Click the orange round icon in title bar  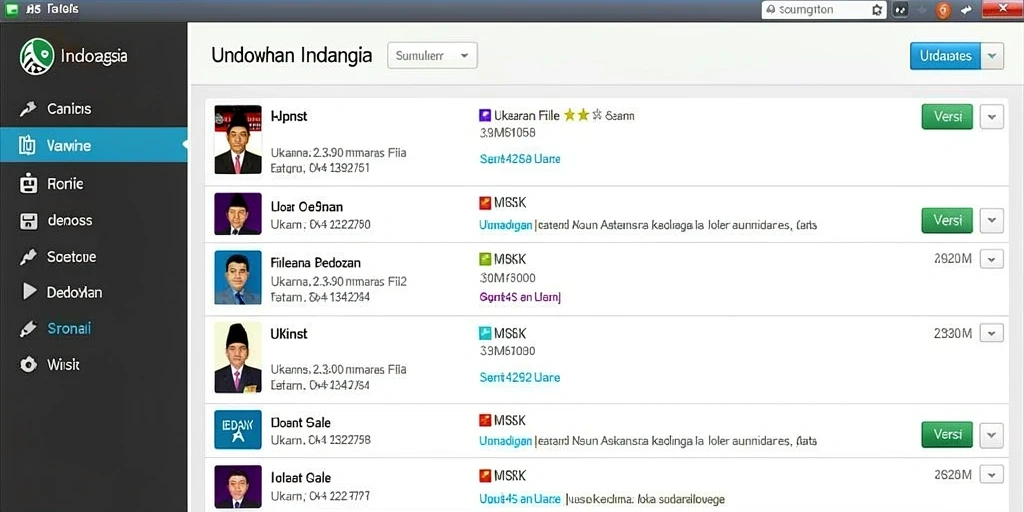(x=942, y=10)
